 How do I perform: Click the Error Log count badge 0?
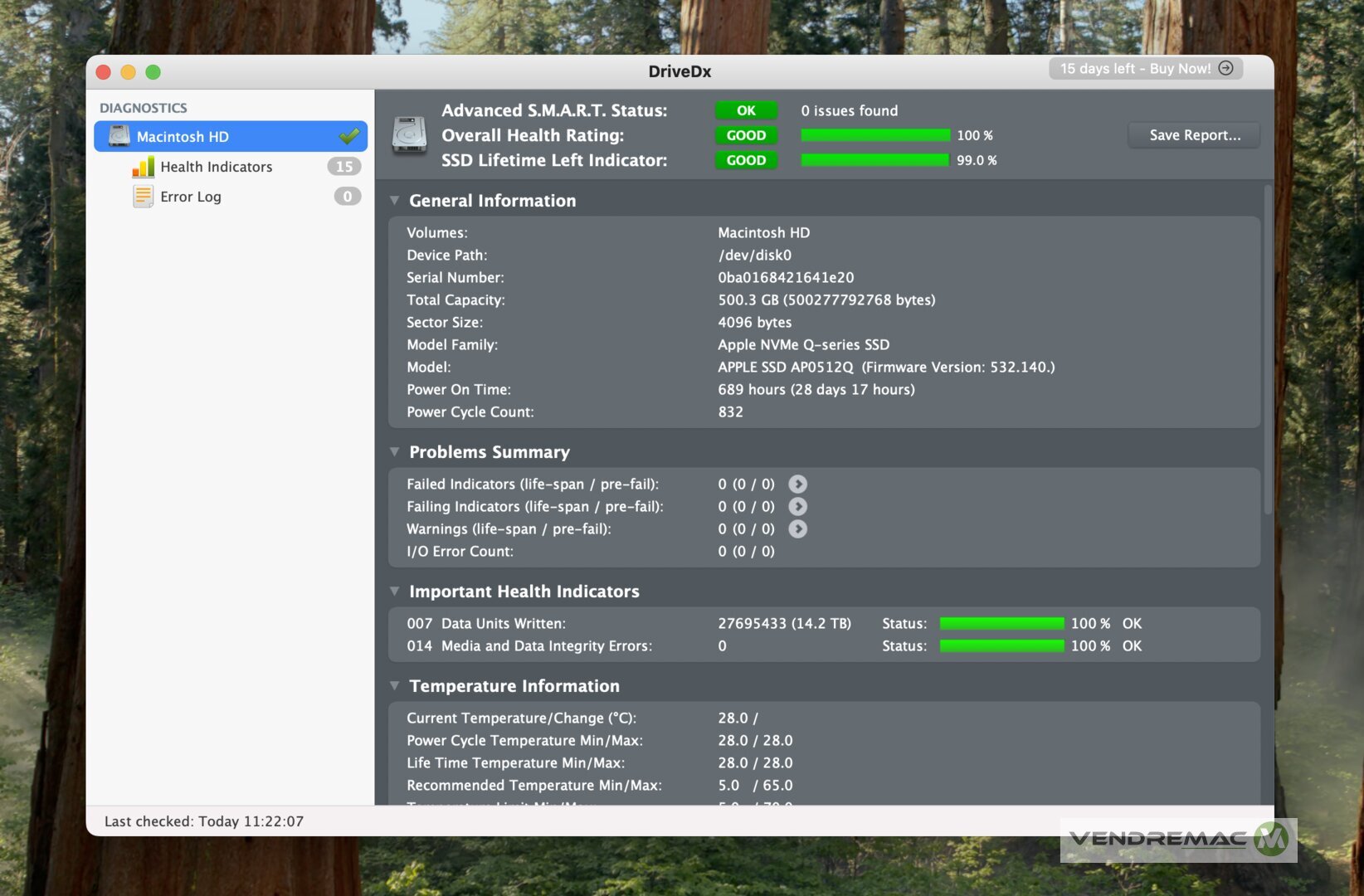point(348,197)
